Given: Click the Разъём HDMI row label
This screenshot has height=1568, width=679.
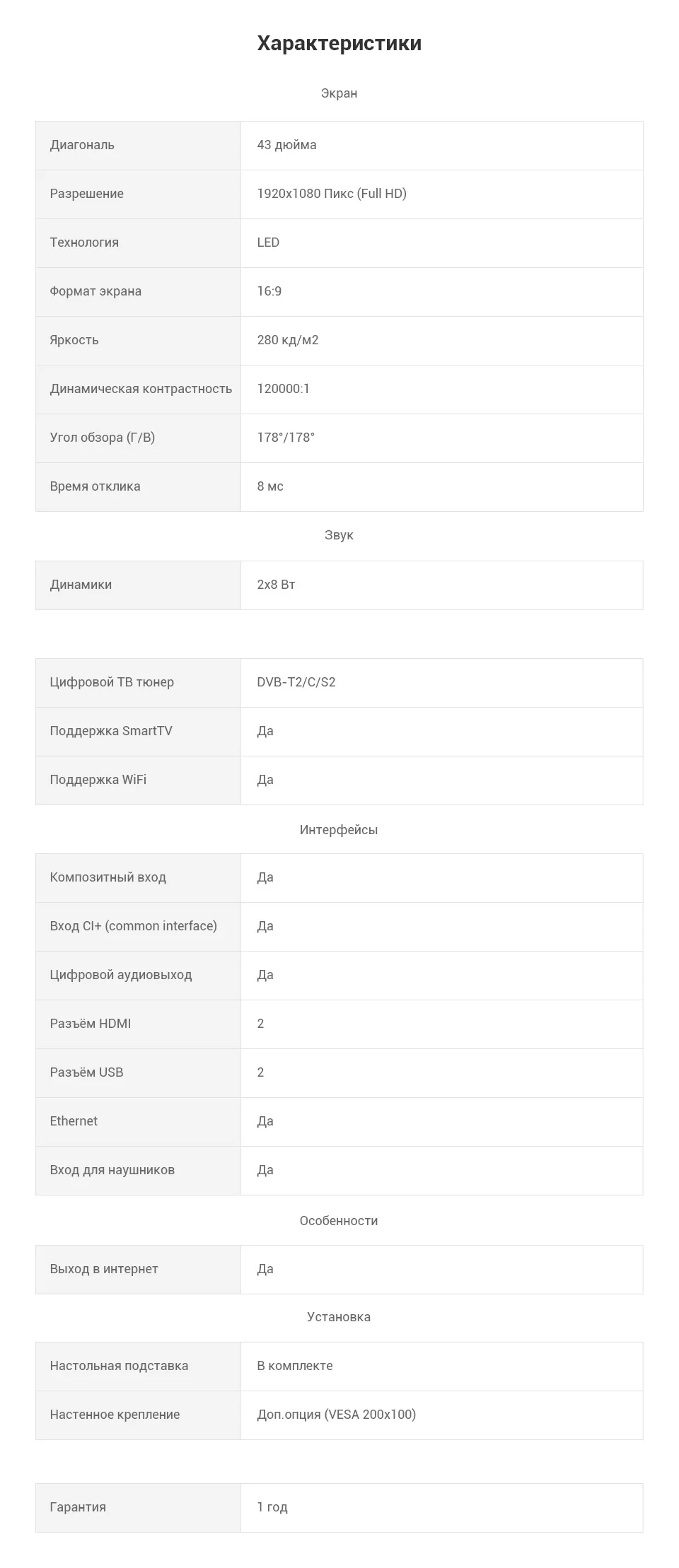Looking at the screenshot, I should (91, 1024).
